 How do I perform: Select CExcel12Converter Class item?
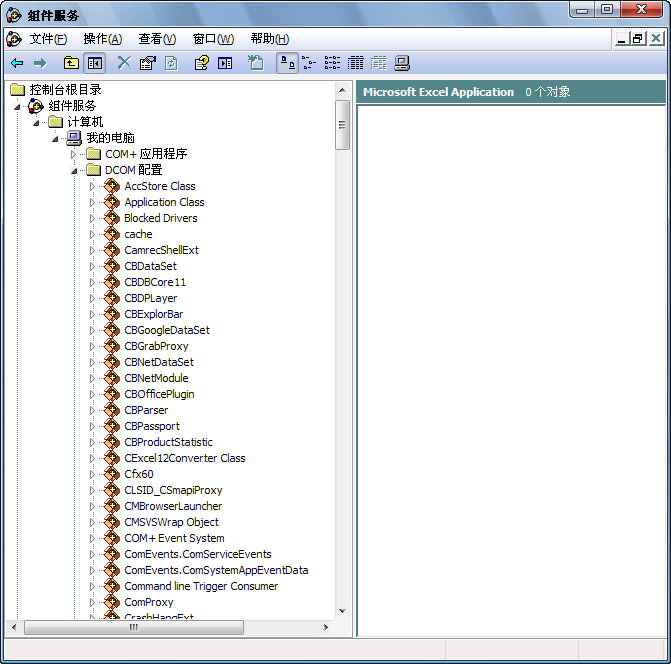click(x=185, y=458)
